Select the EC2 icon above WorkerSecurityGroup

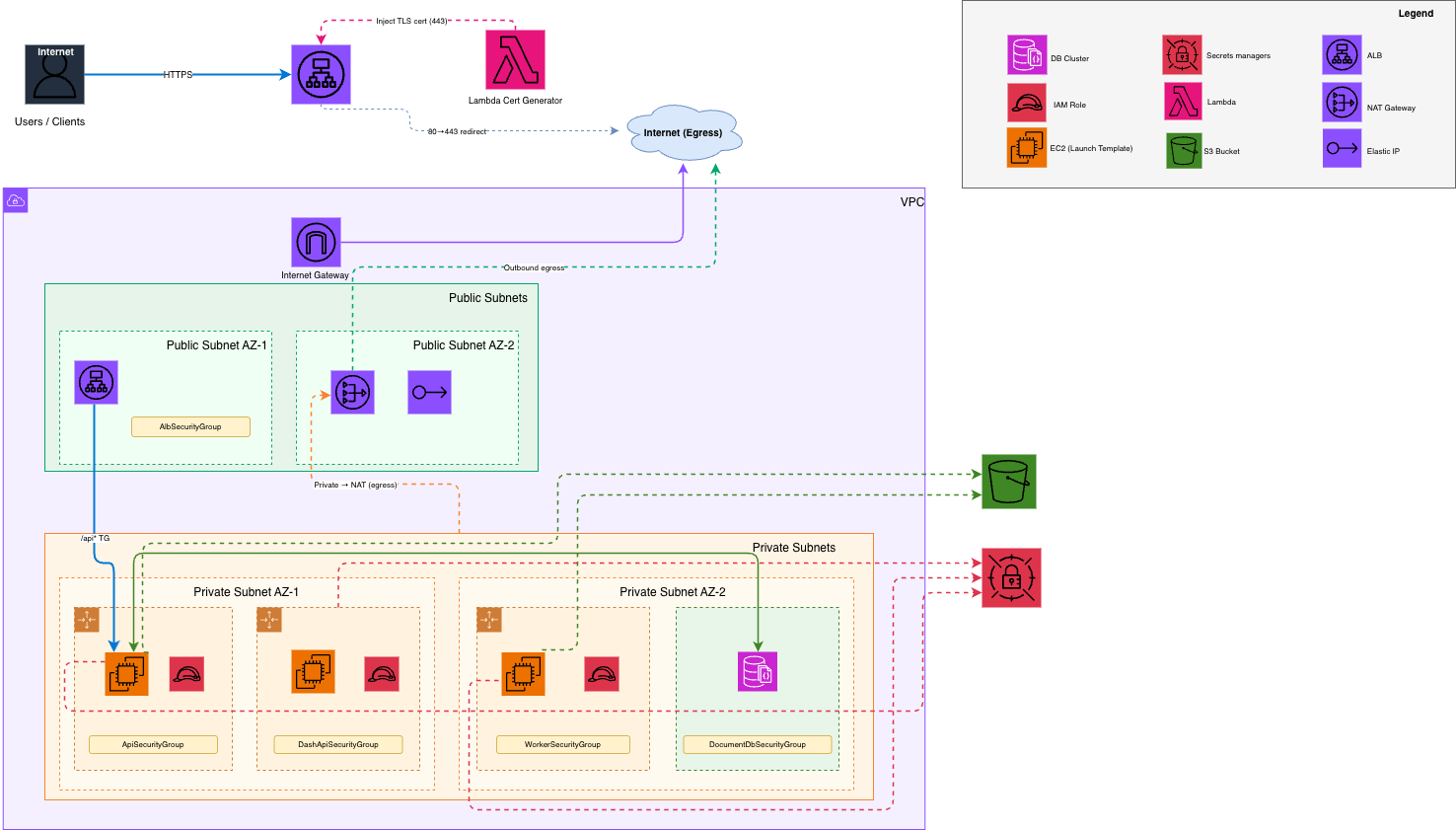click(x=523, y=673)
